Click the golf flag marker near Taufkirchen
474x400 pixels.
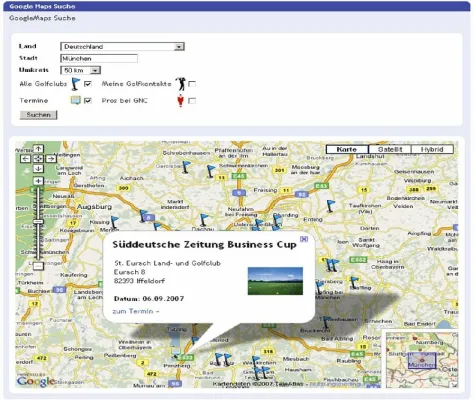coord(330,206)
